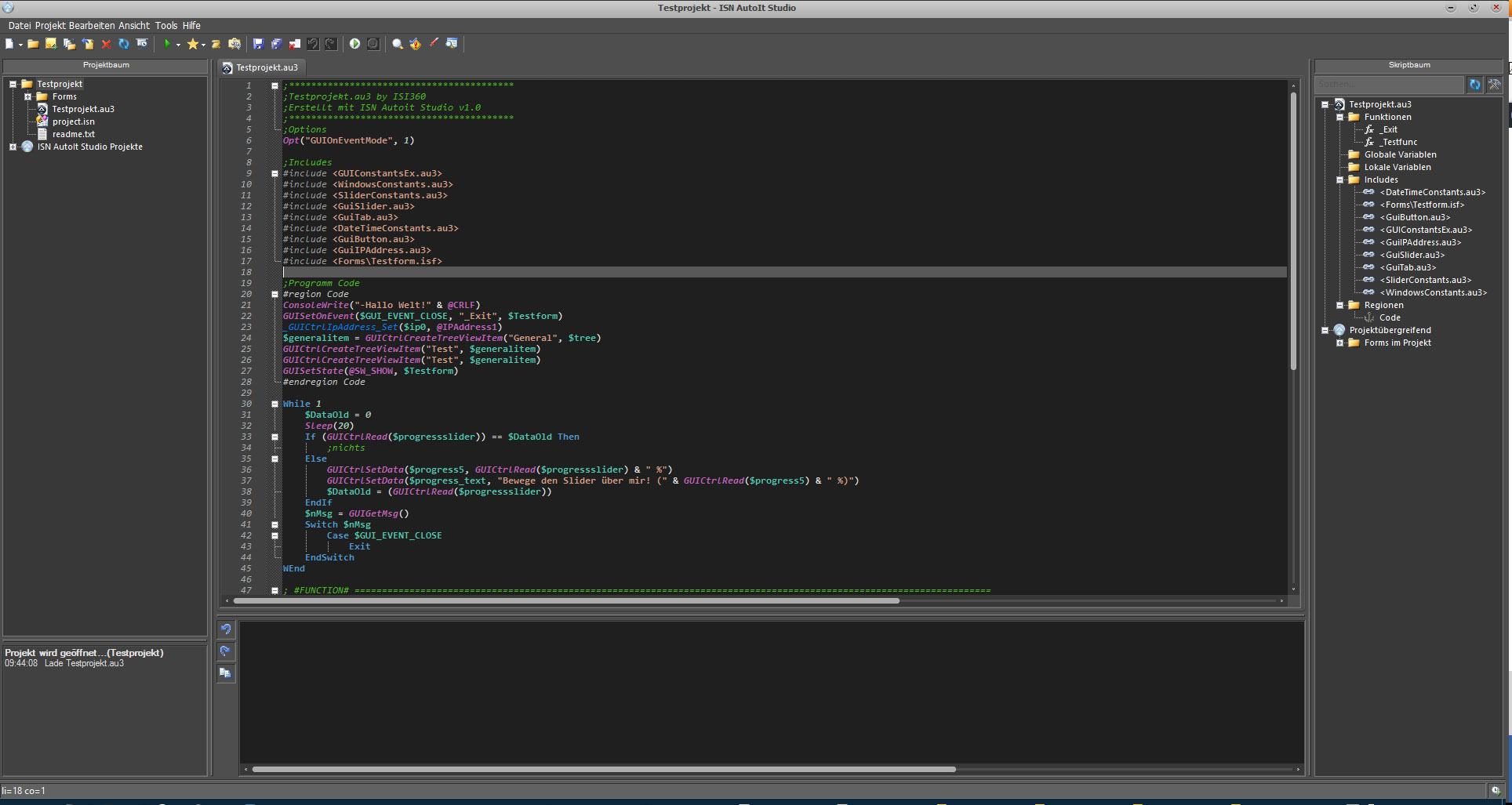Run the project with green play arrow
Image resolution: width=1512 pixels, height=805 pixels.
point(166,44)
